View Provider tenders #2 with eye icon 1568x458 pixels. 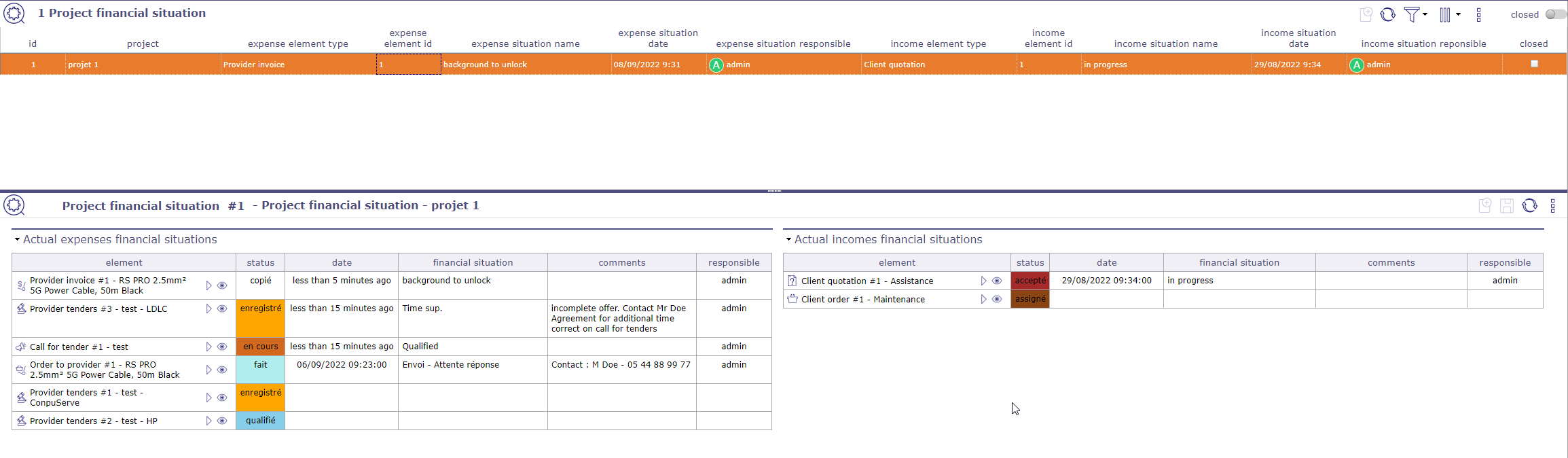click(x=222, y=421)
